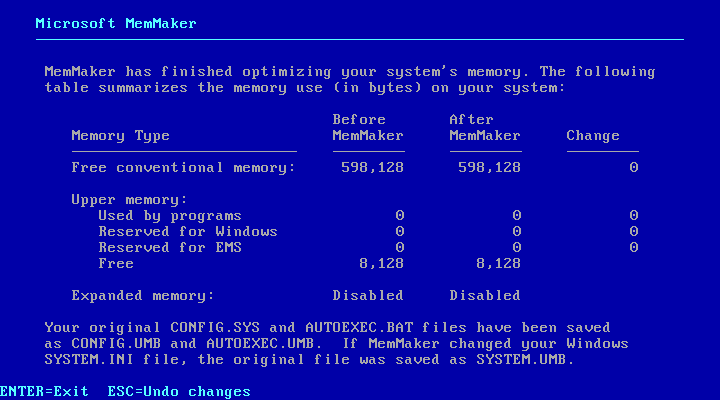Select After value of Free conventional memory
This screenshot has width=720, height=400.
click(x=489, y=168)
